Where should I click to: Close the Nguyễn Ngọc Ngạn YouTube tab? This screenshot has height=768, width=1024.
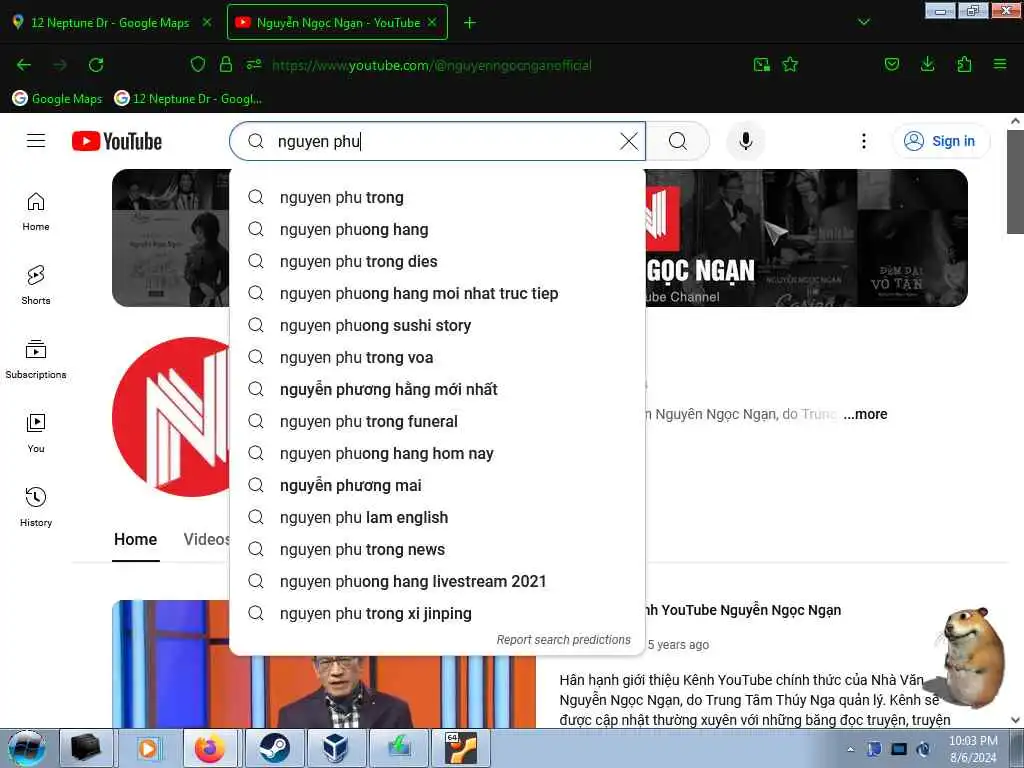pos(432,22)
